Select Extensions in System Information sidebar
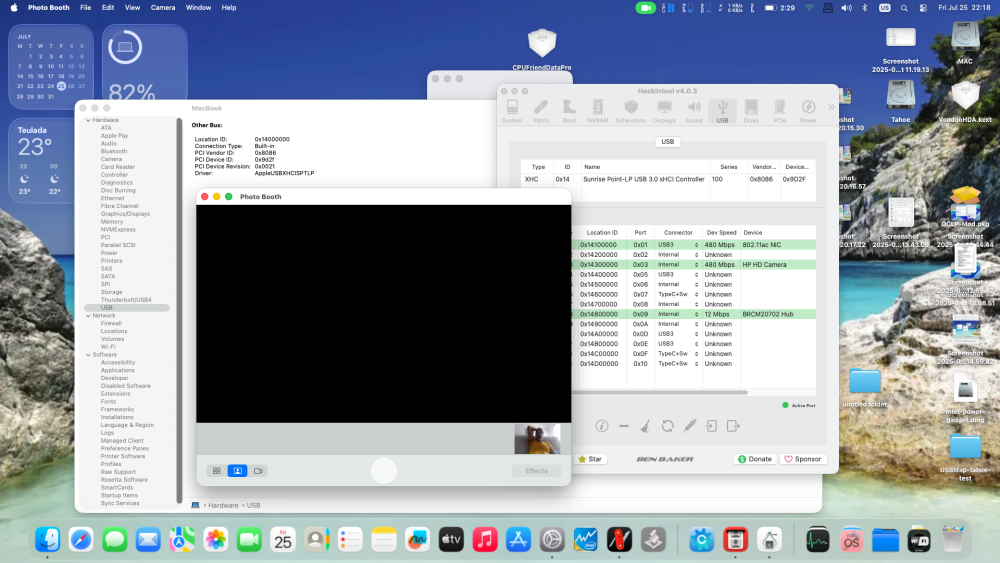Viewport: 1000px width, 563px height. (115, 393)
